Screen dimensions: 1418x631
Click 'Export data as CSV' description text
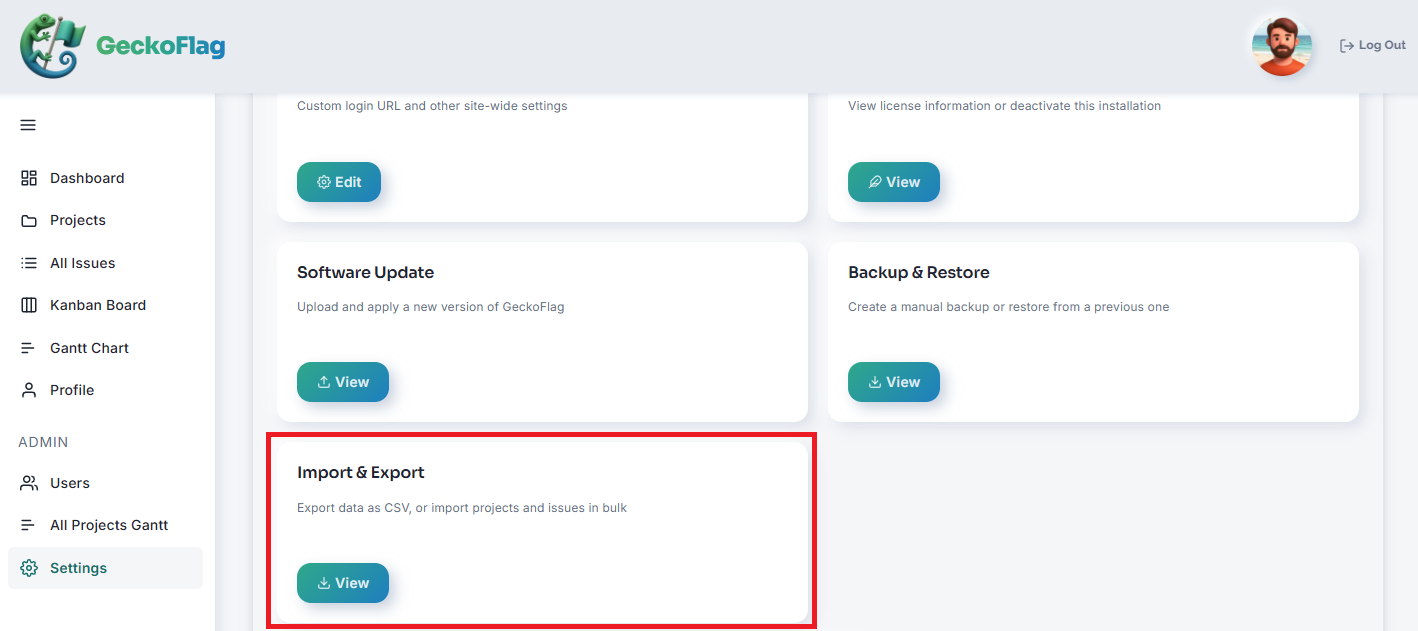pos(462,508)
